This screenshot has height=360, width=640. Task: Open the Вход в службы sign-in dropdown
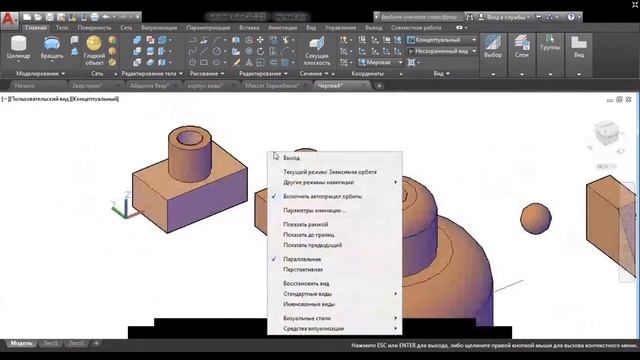pos(504,17)
